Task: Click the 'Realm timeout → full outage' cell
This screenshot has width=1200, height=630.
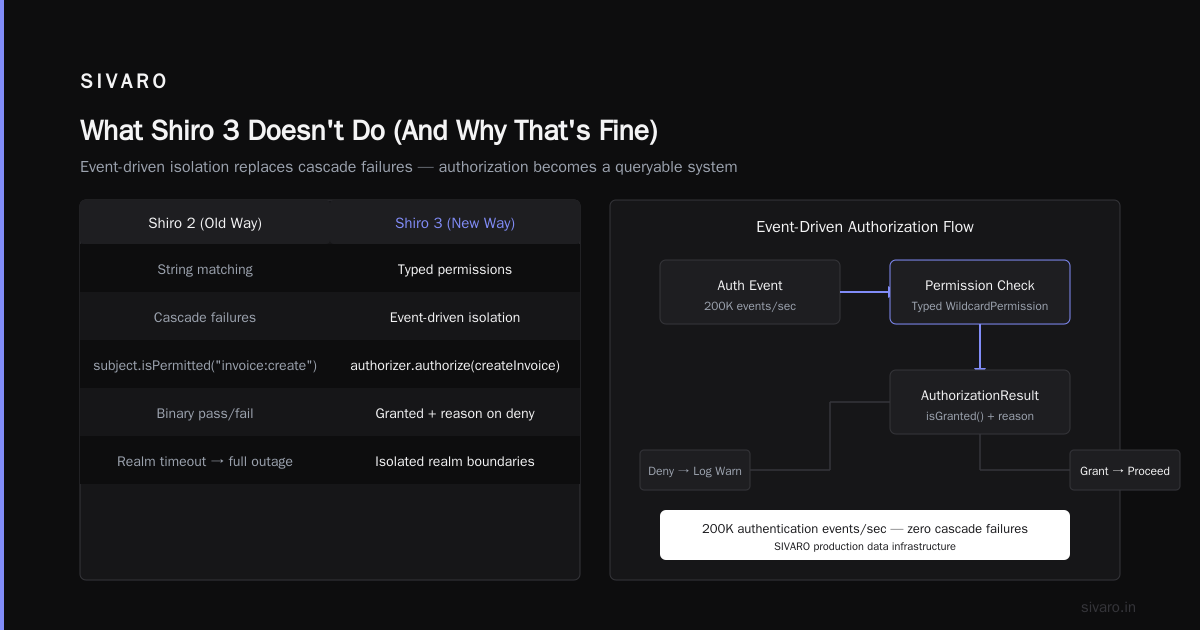Action: [205, 461]
